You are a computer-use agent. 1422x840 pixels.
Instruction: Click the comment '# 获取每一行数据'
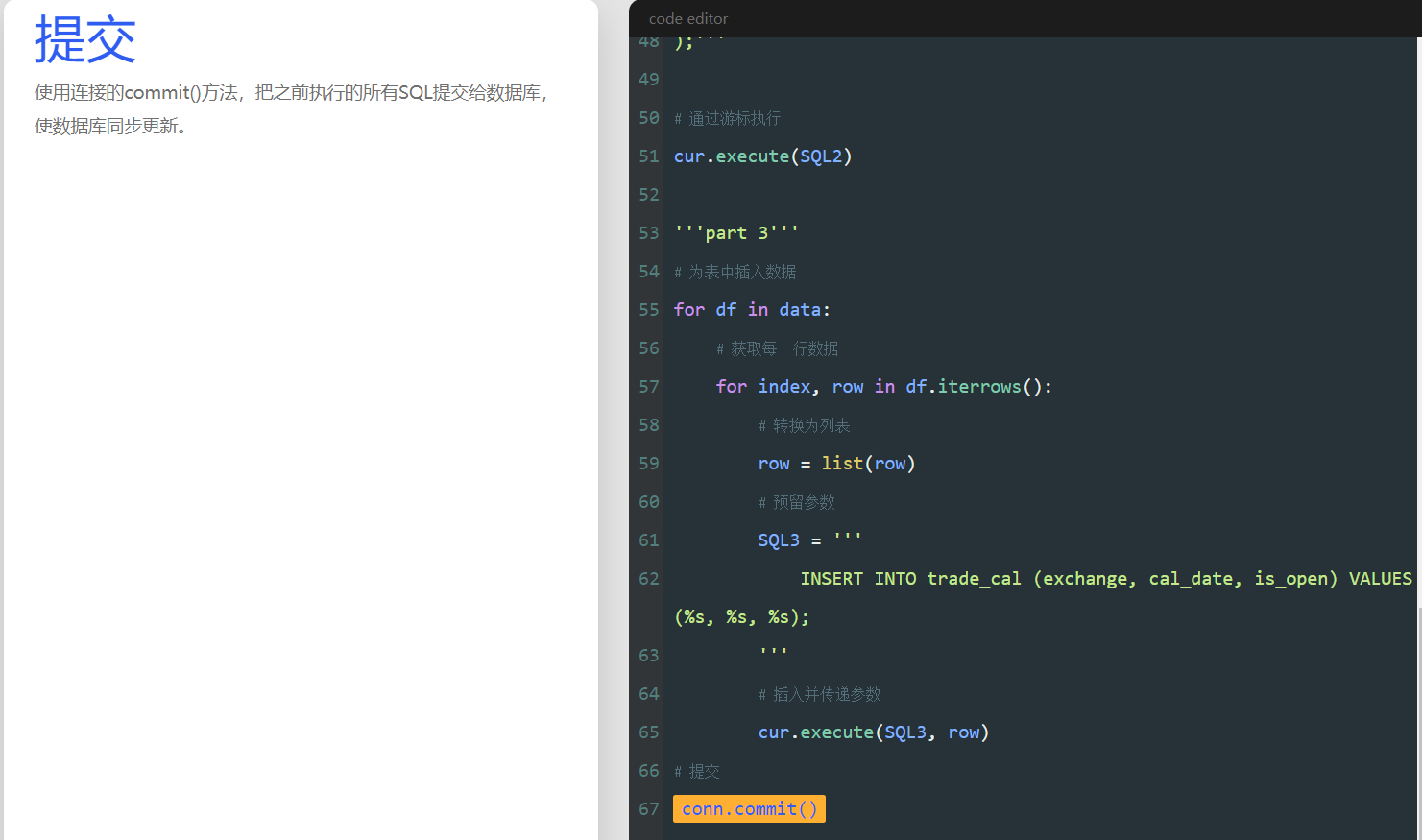(x=777, y=348)
